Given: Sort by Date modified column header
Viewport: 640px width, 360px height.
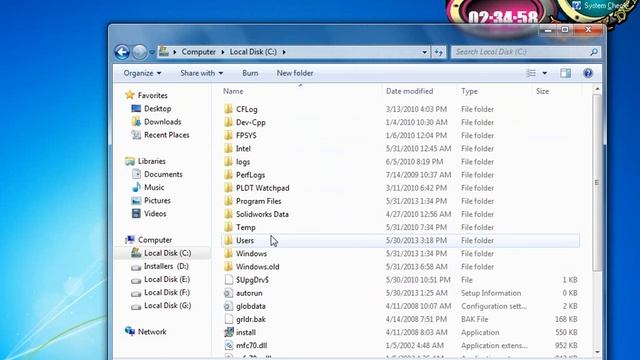Looking at the screenshot, I should (x=409, y=91).
